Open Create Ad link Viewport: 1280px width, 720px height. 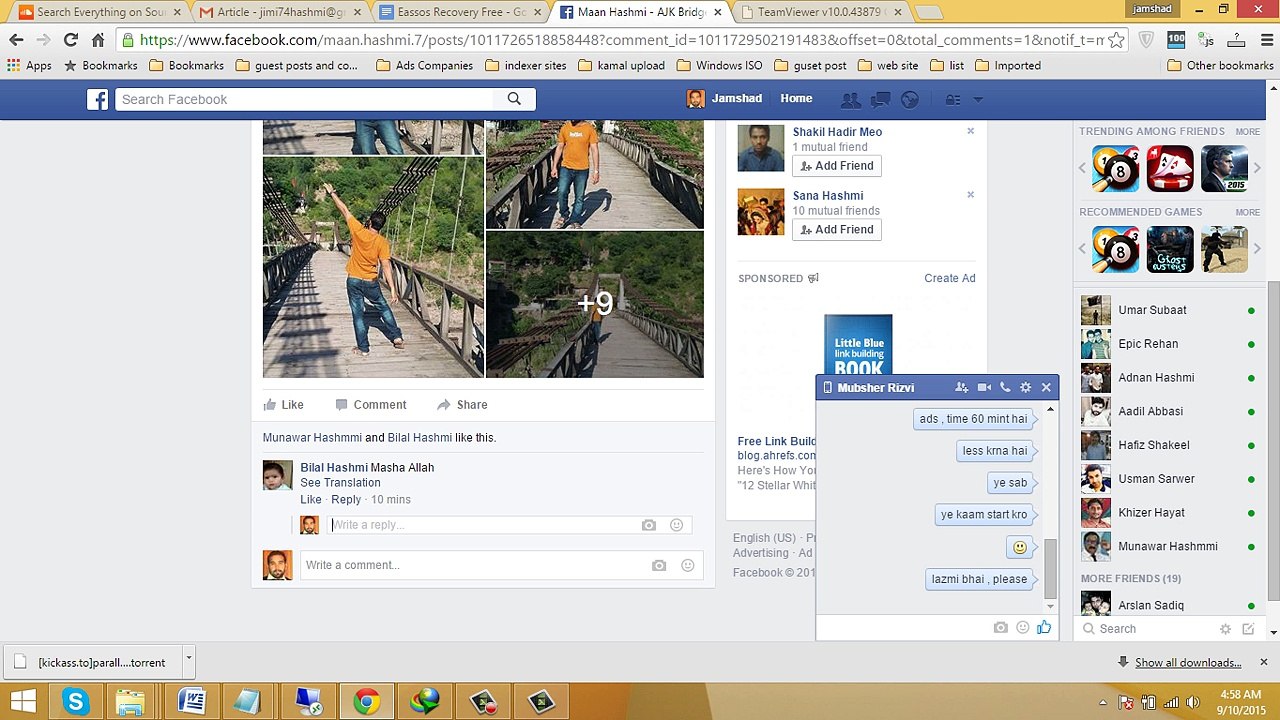coord(950,279)
